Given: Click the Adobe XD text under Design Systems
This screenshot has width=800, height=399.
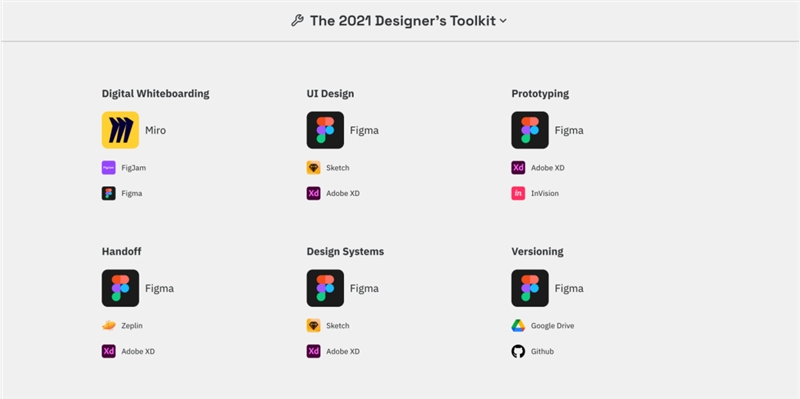Looking at the screenshot, I should tap(343, 352).
